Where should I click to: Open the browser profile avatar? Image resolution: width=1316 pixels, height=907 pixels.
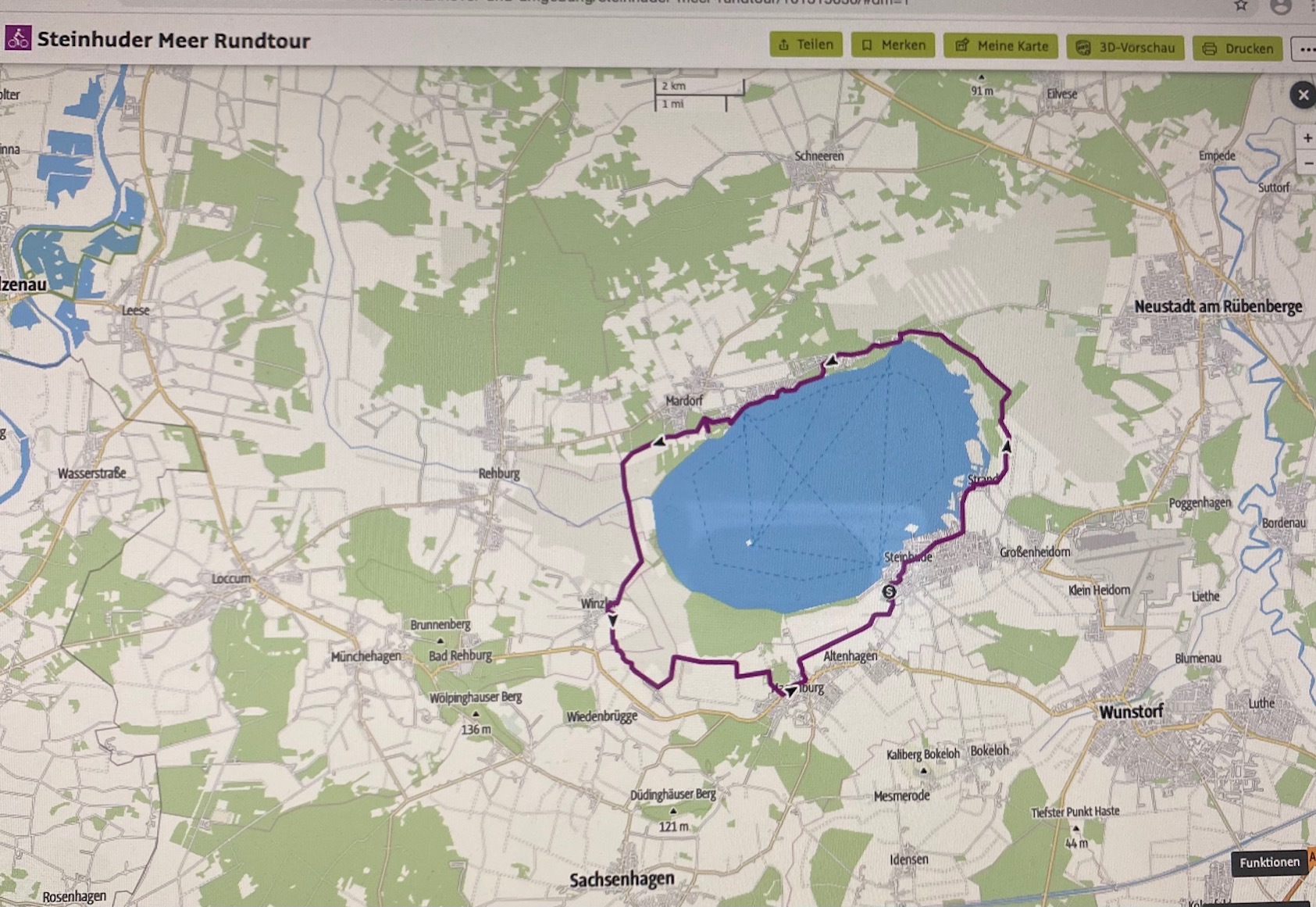[x=1280, y=6]
